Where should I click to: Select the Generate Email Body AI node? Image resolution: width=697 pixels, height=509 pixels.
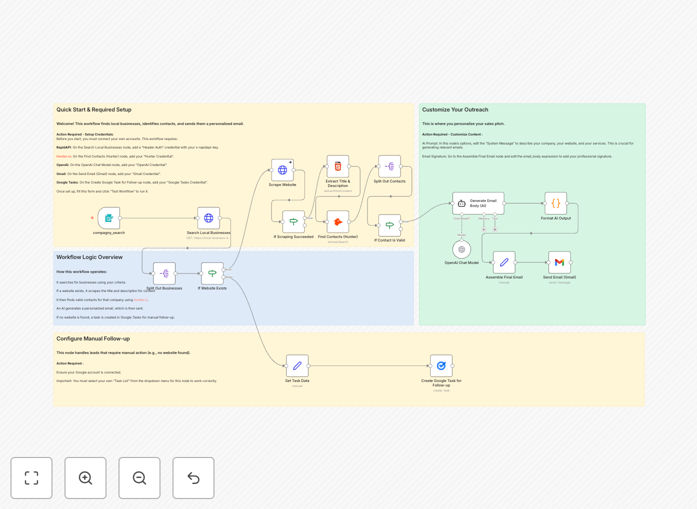(x=478, y=204)
